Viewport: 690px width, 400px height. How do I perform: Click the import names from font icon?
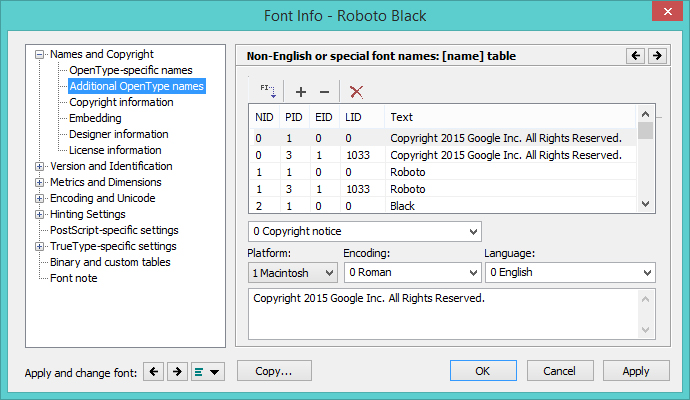[x=267, y=91]
